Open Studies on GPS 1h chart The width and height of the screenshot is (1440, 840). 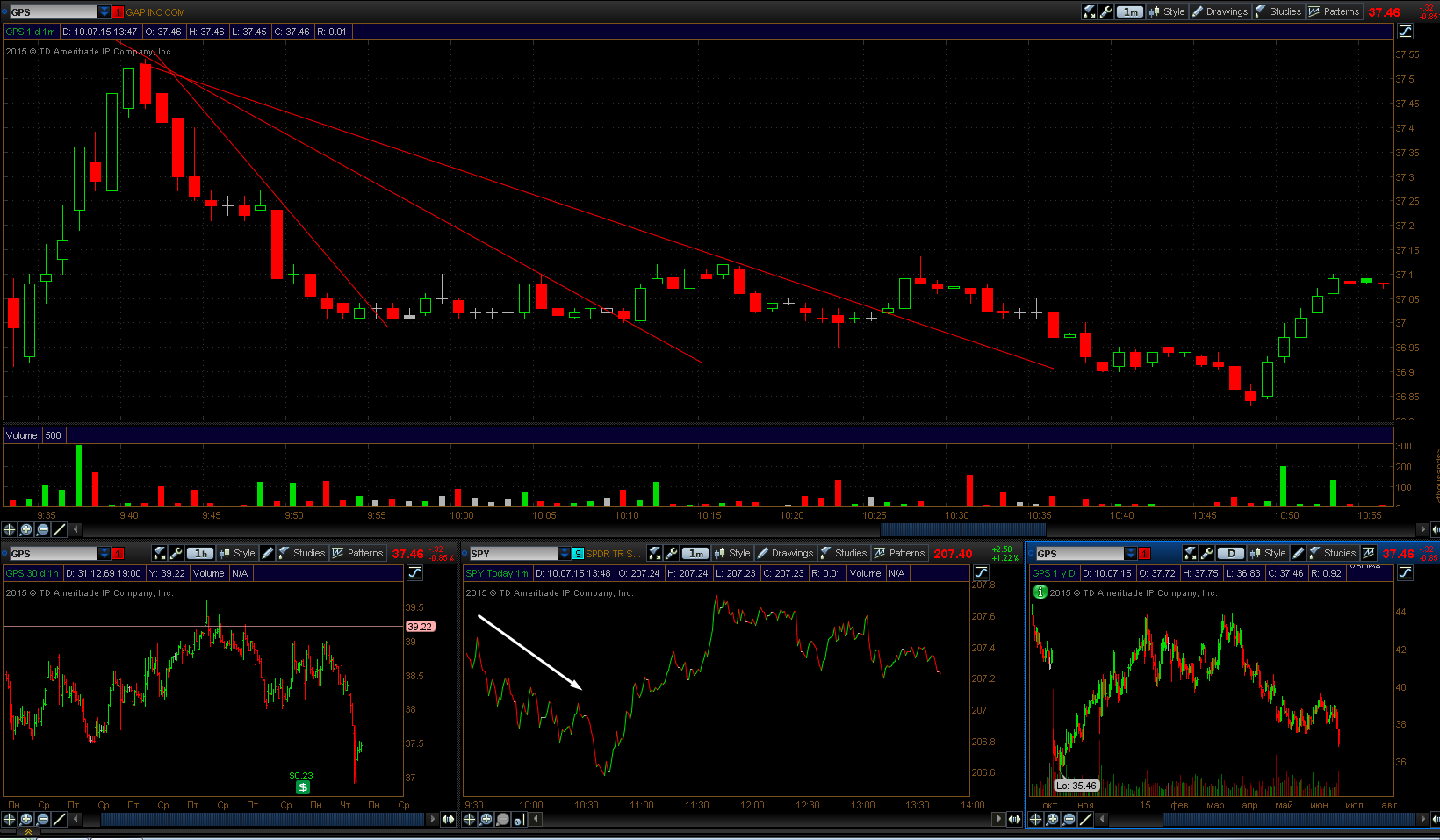302,553
